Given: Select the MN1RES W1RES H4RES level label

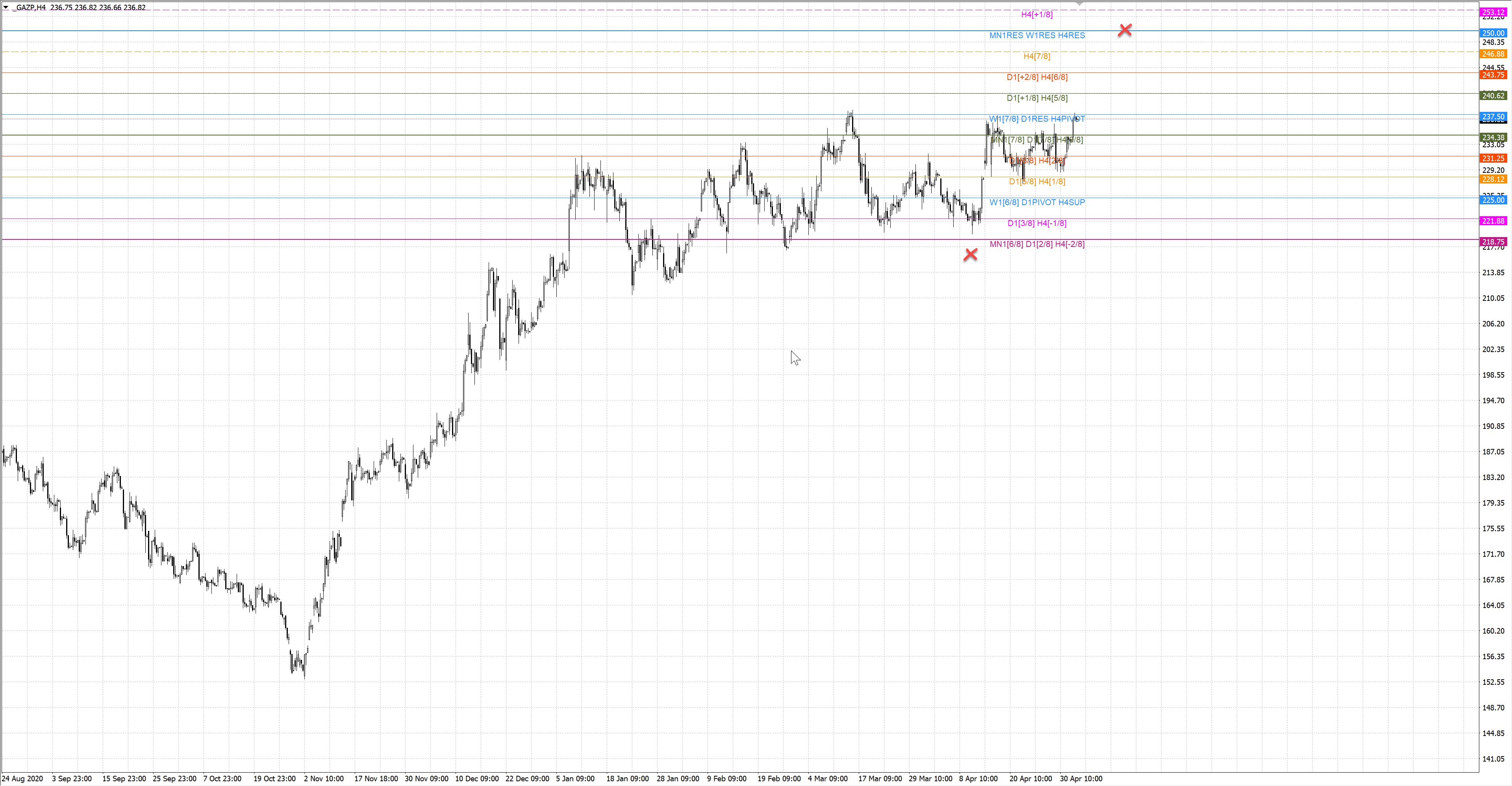Looking at the screenshot, I should tap(1037, 35).
